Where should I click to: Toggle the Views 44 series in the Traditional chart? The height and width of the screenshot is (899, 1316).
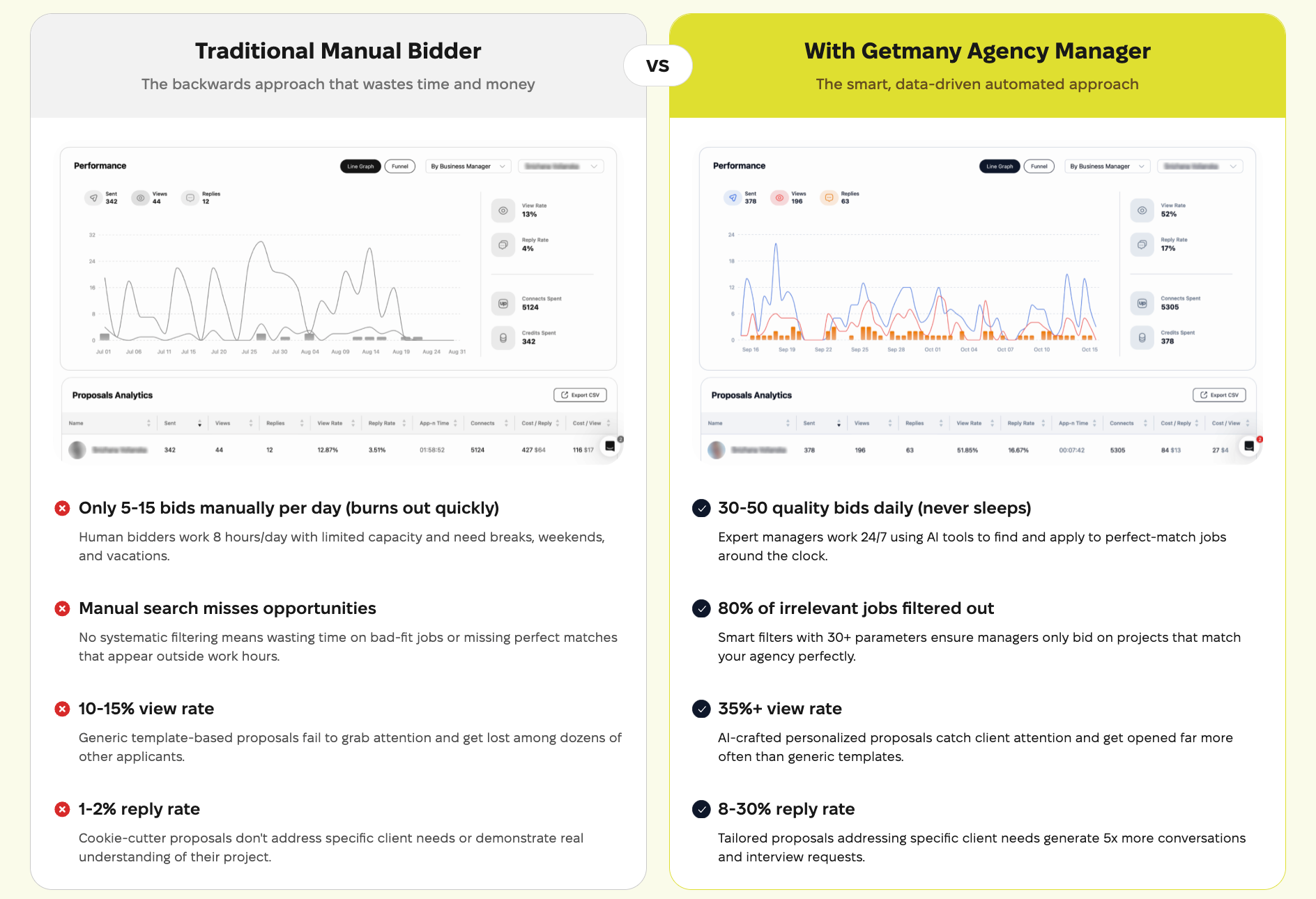click(141, 198)
